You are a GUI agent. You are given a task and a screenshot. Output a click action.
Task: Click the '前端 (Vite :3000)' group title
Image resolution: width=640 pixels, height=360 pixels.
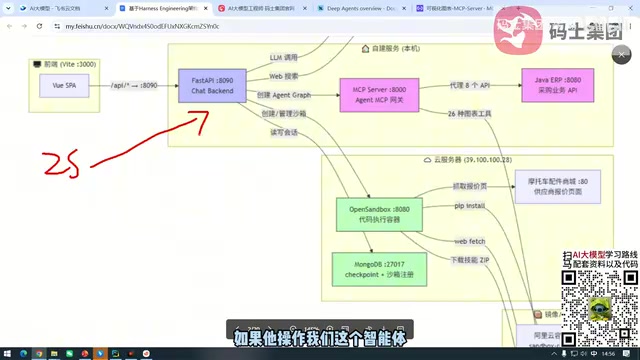64,64
